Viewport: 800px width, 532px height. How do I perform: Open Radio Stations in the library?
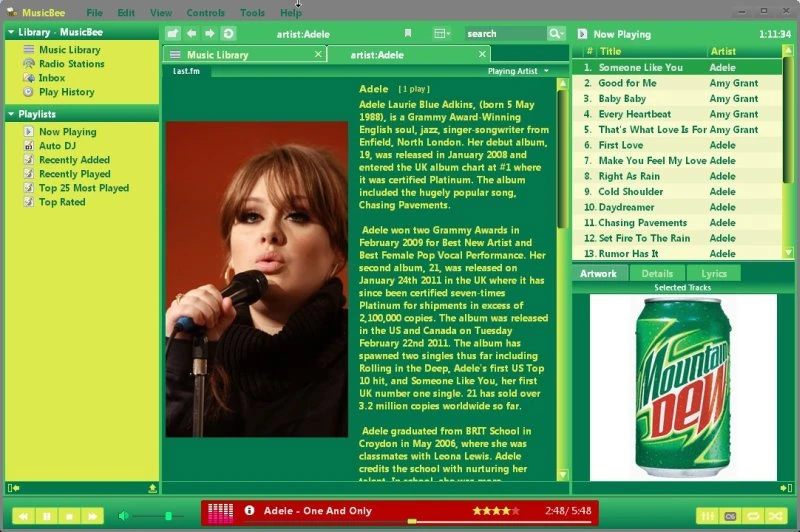coord(71,64)
